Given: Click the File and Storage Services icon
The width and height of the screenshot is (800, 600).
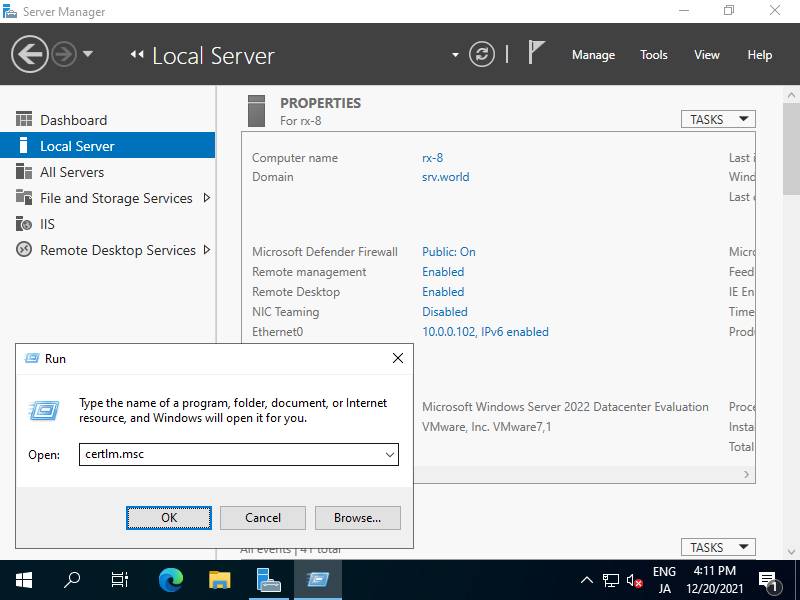Looking at the screenshot, I should pos(23,197).
